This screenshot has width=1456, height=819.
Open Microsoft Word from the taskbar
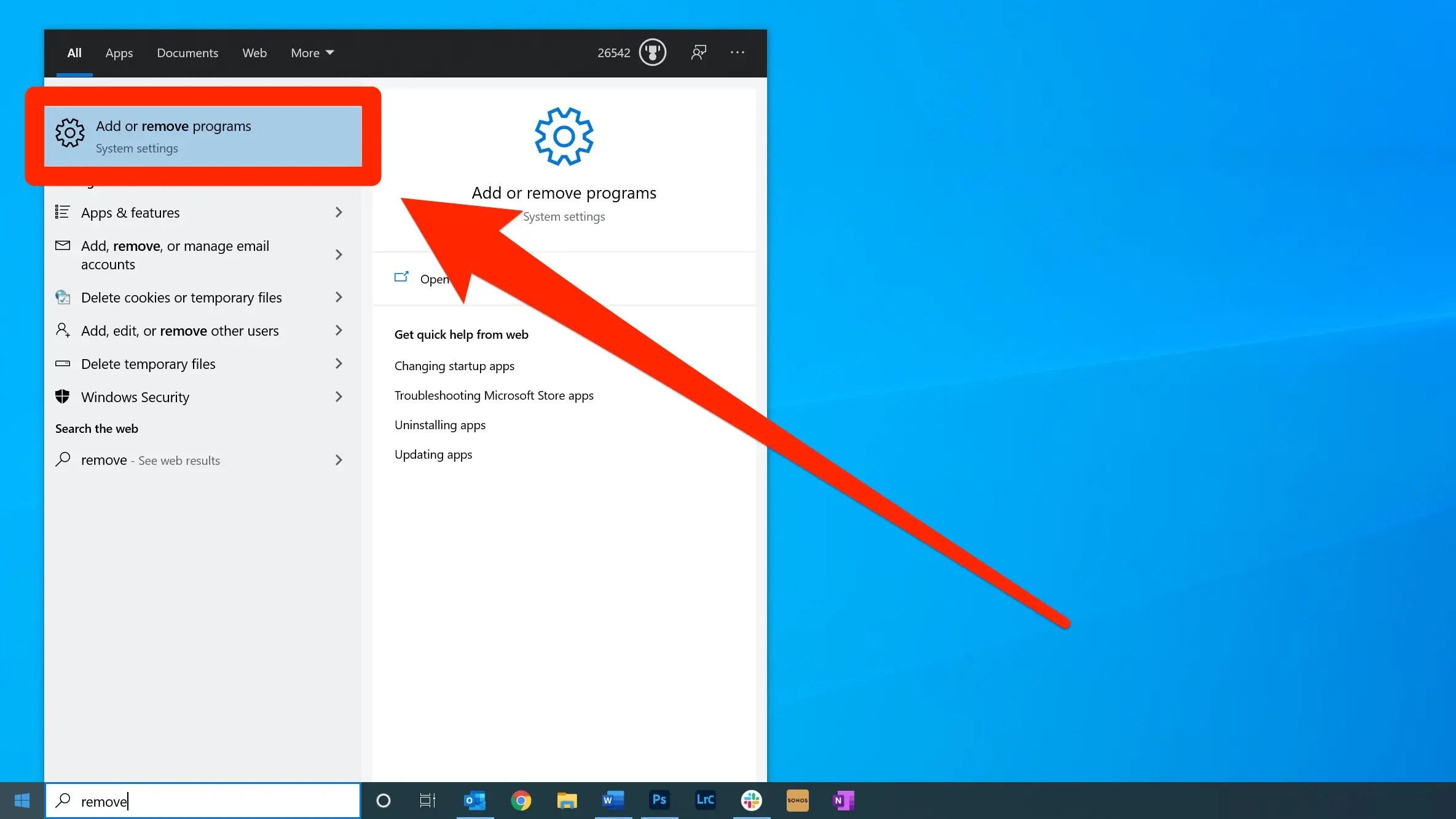tap(613, 800)
